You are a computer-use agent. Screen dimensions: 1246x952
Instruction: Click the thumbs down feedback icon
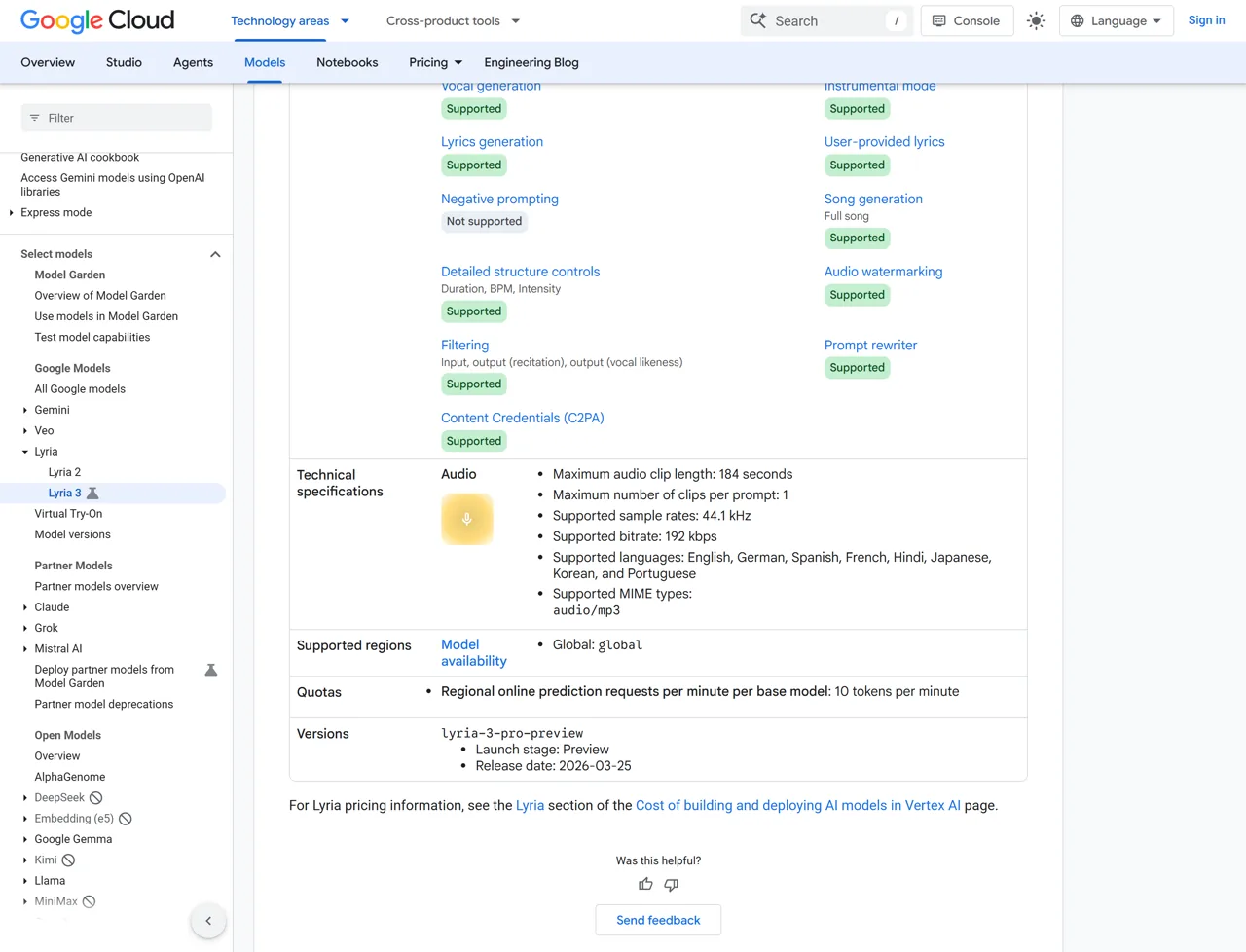(672, 884)
